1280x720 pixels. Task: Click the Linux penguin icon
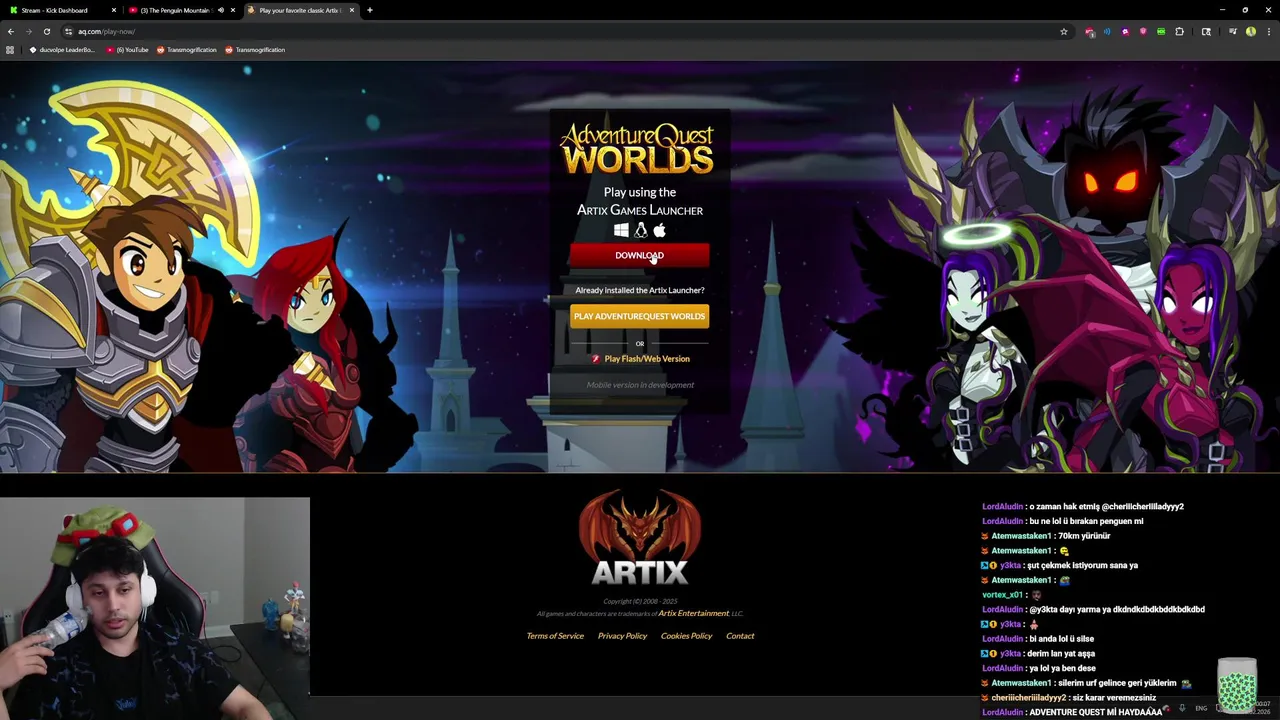[641, 230]
